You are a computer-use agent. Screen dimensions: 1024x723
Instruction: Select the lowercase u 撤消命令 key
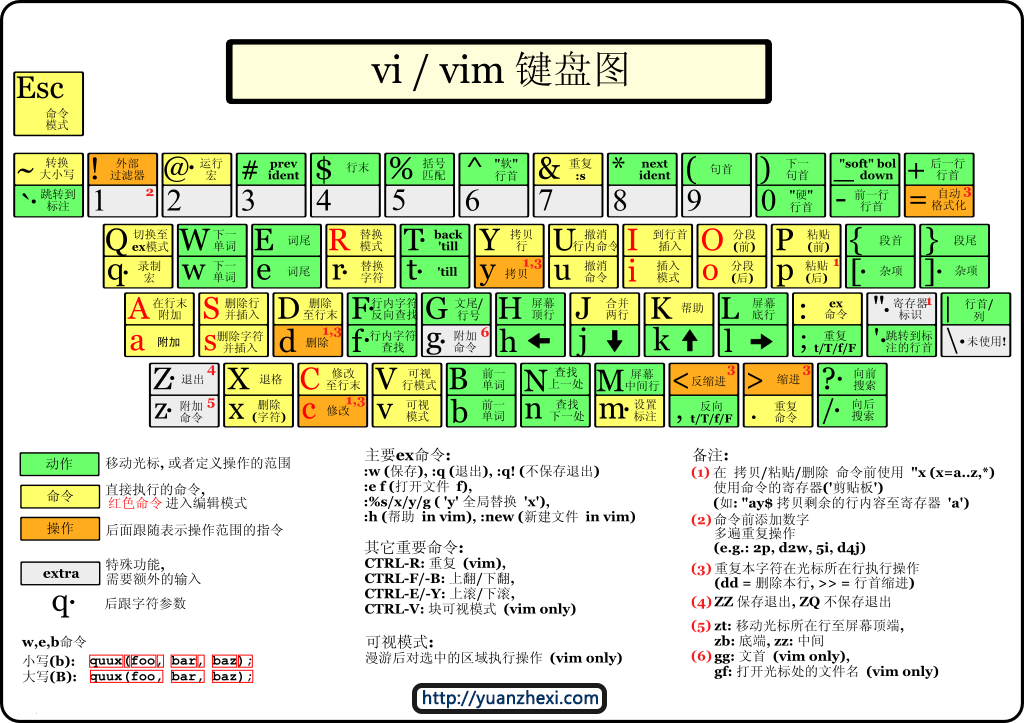(583, 272)
